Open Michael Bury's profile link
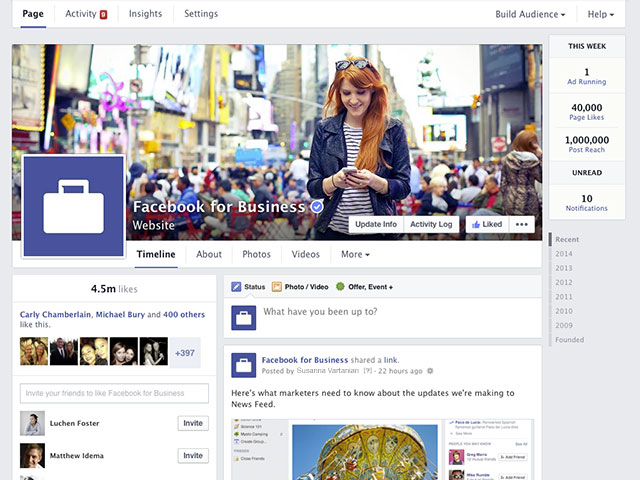640x480 pixels. tap(120, 315)
